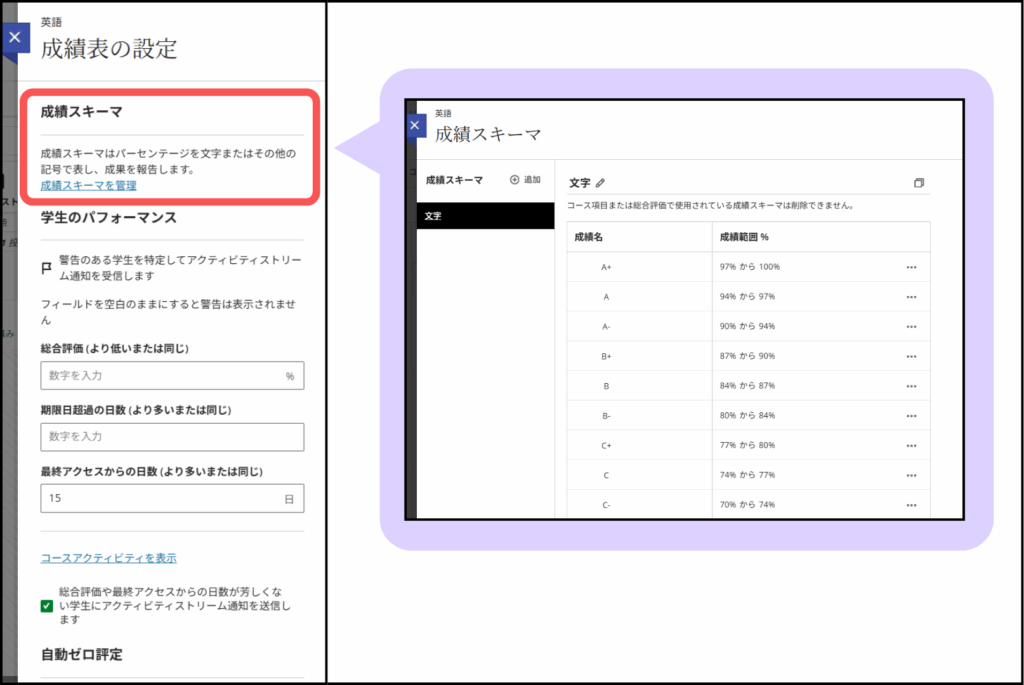Click the flag icon under 学生のパフォーマンス

pos(46,268)
